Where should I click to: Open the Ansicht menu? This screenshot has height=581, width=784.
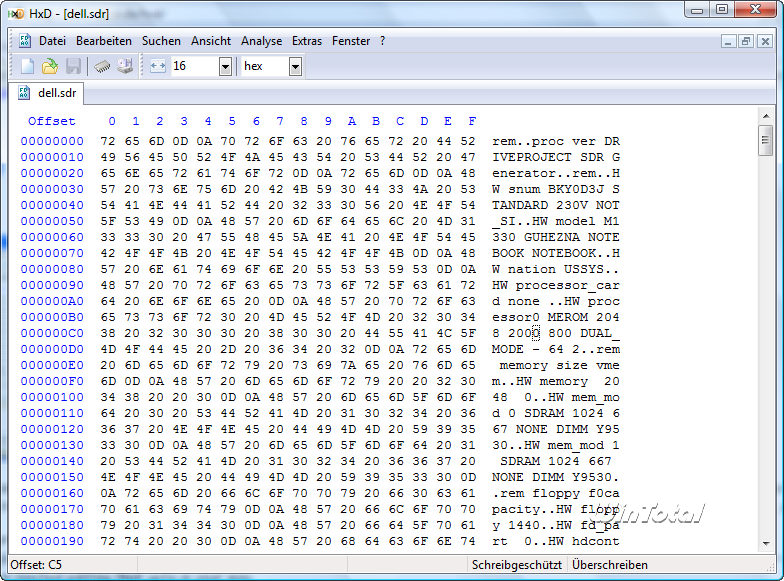tap(210, 41)
